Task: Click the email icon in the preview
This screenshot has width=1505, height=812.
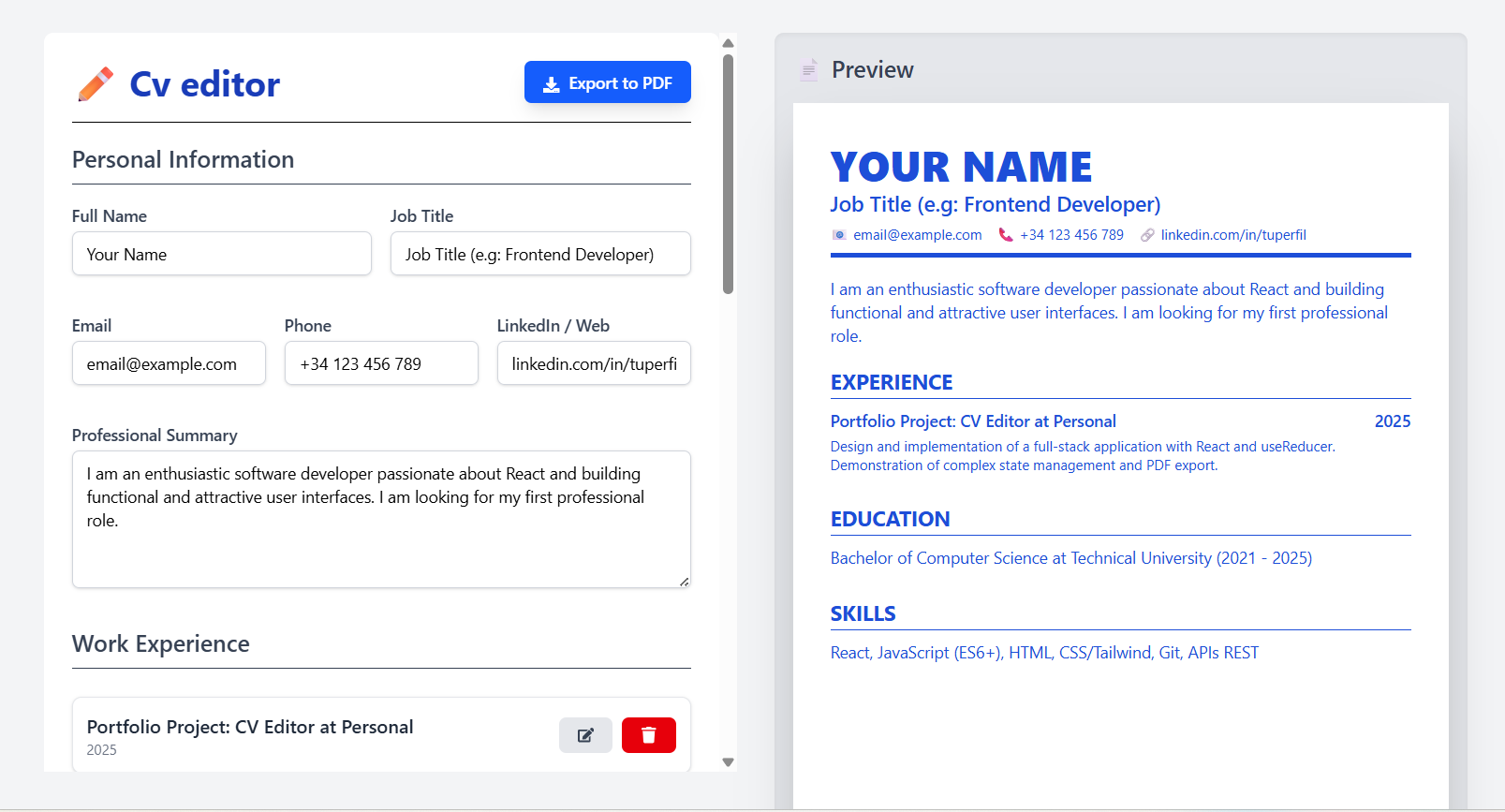Action: point(839,235)
